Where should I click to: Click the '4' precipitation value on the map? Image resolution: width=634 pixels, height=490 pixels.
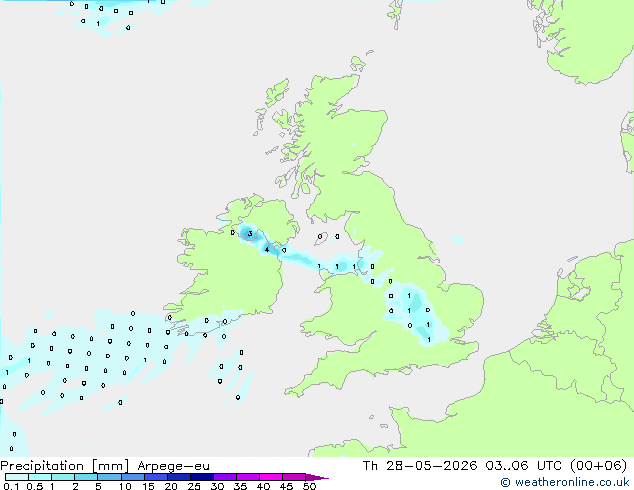267,249
